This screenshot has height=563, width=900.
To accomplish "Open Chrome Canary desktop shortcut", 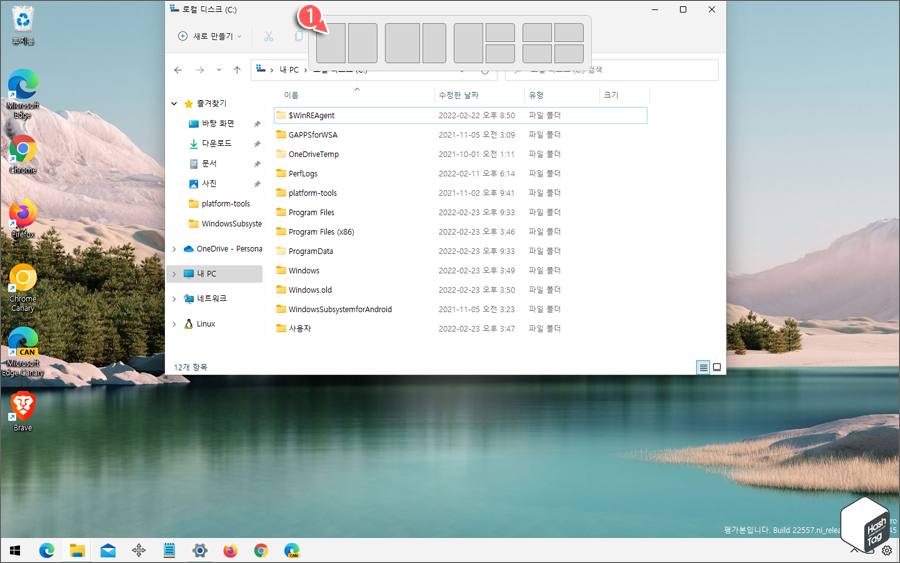I will [23, 288].
